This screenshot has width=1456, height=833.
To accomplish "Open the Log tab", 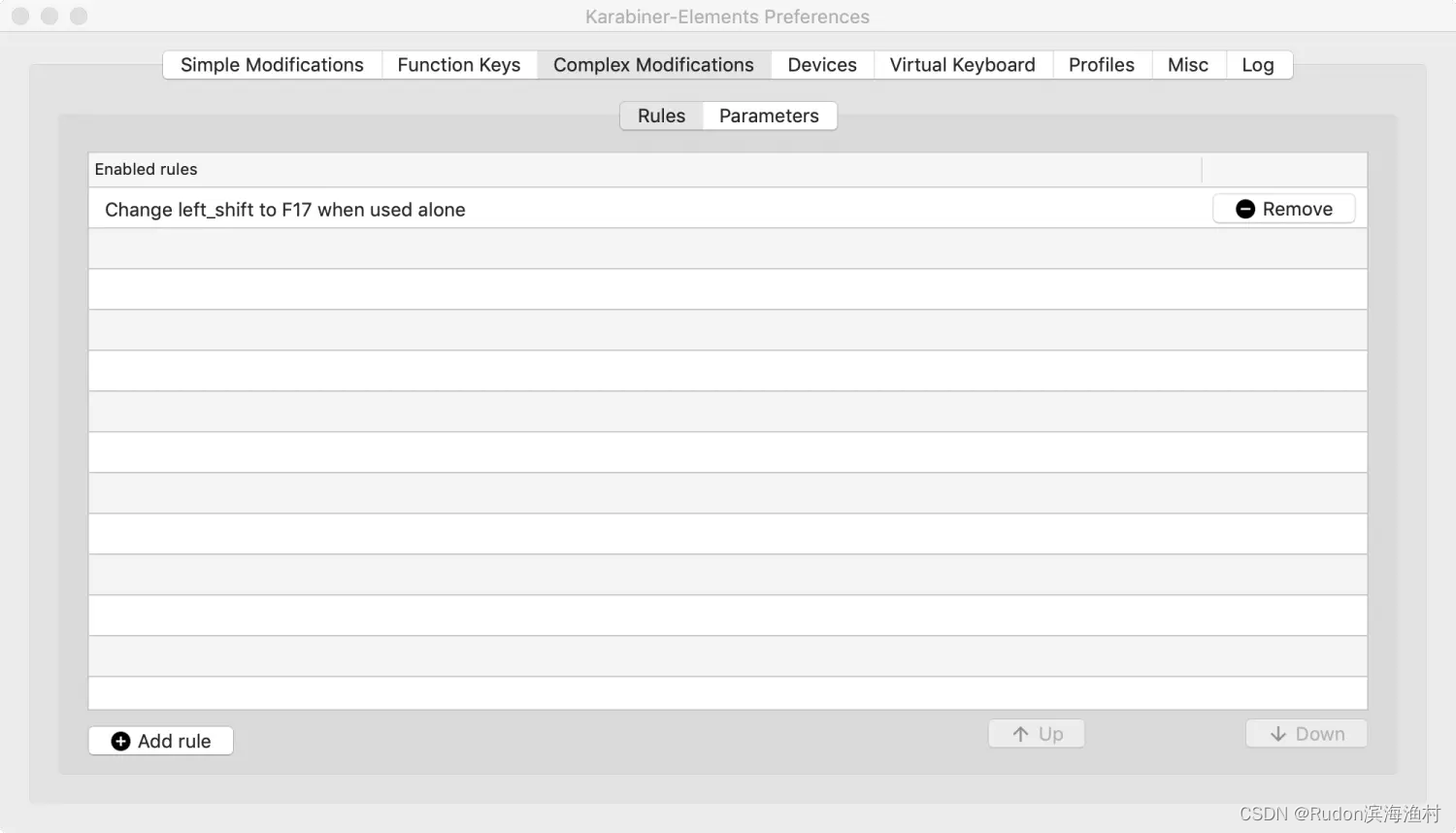I will pyautogui.click(x=1258, y=65).
